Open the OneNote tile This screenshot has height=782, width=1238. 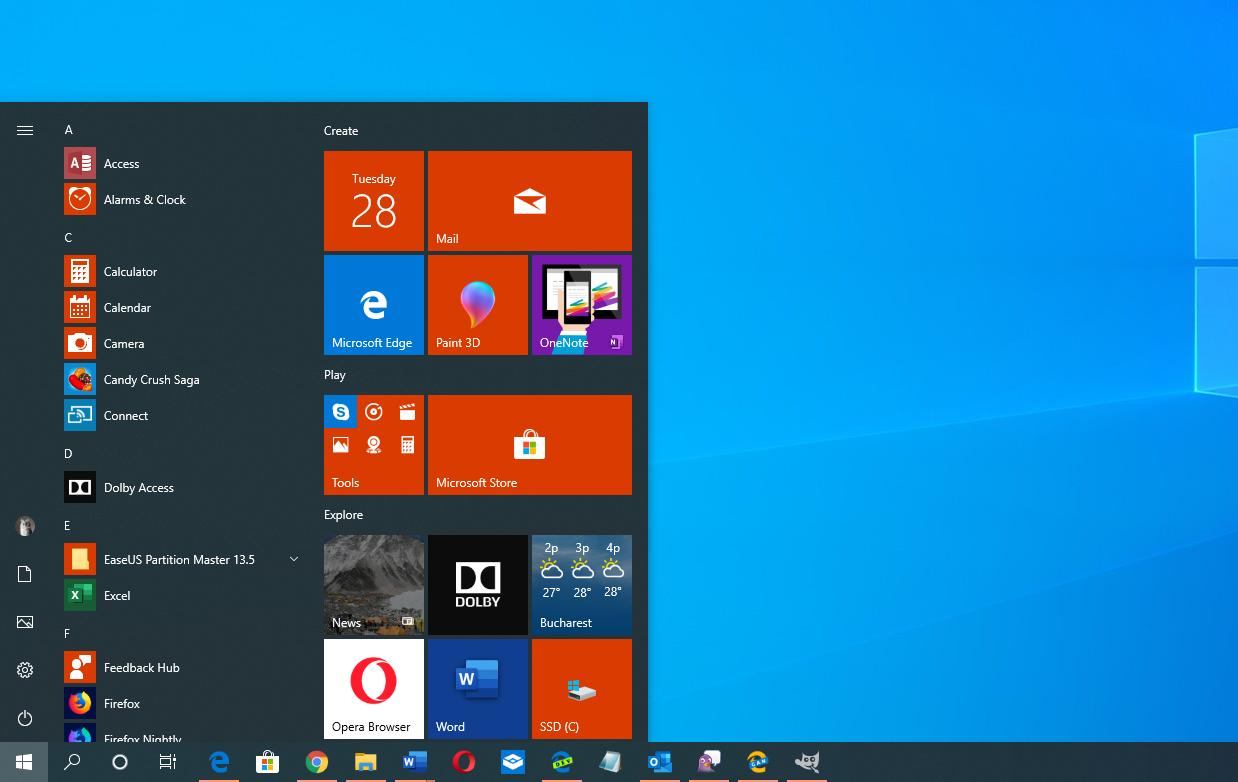[582, 305]
